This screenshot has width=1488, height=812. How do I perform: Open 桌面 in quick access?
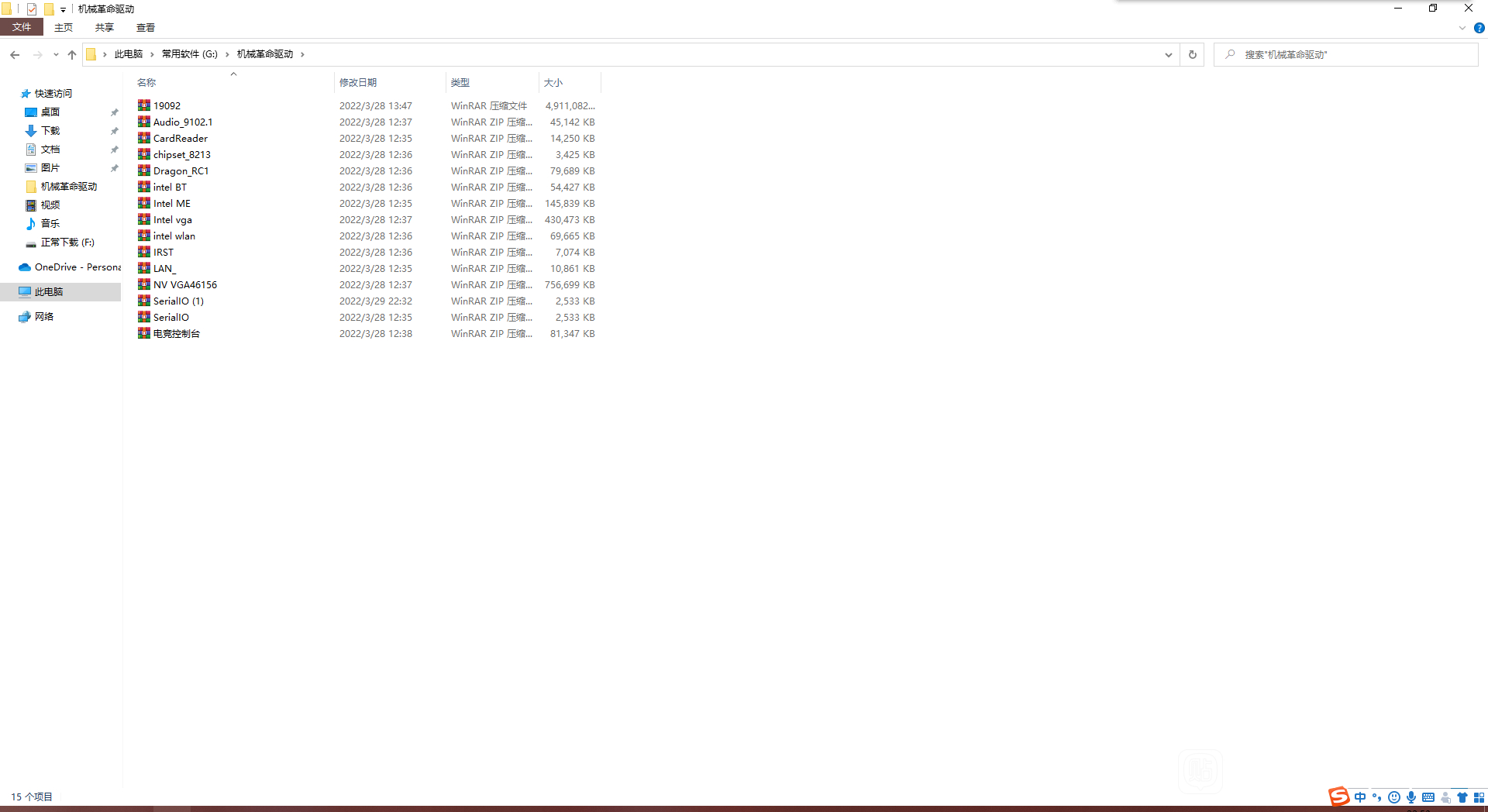(x=50, y=112)
